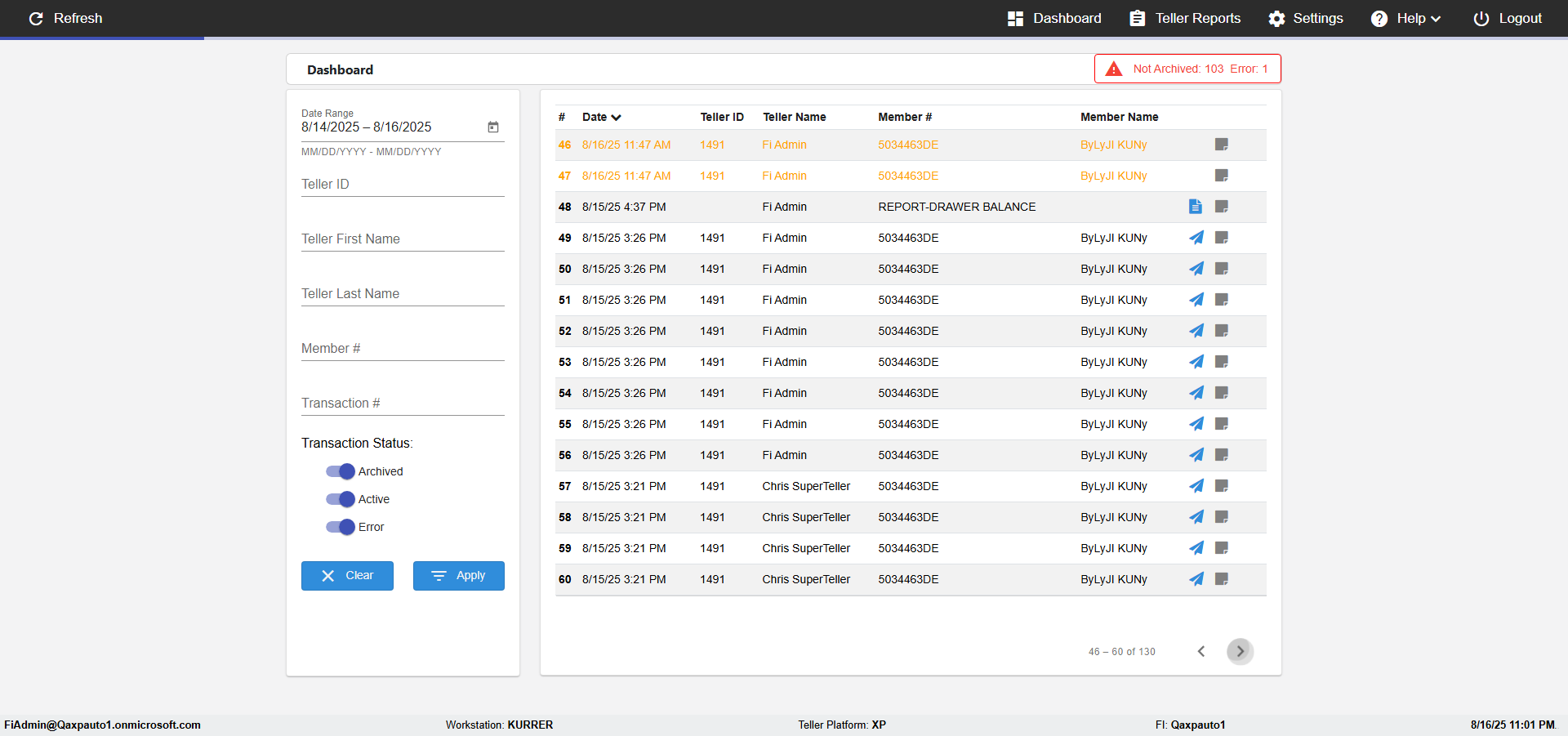Toggle the Archived status switch
Image resolution: width=1568 pixels, height=736 pixels.
341,471
